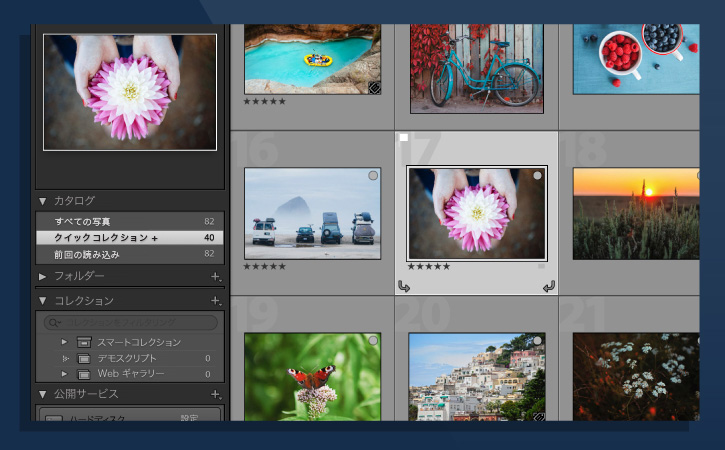Select the butterfly photo thumbnail
This screenshot has width=725, height=450.
[313, 376]
